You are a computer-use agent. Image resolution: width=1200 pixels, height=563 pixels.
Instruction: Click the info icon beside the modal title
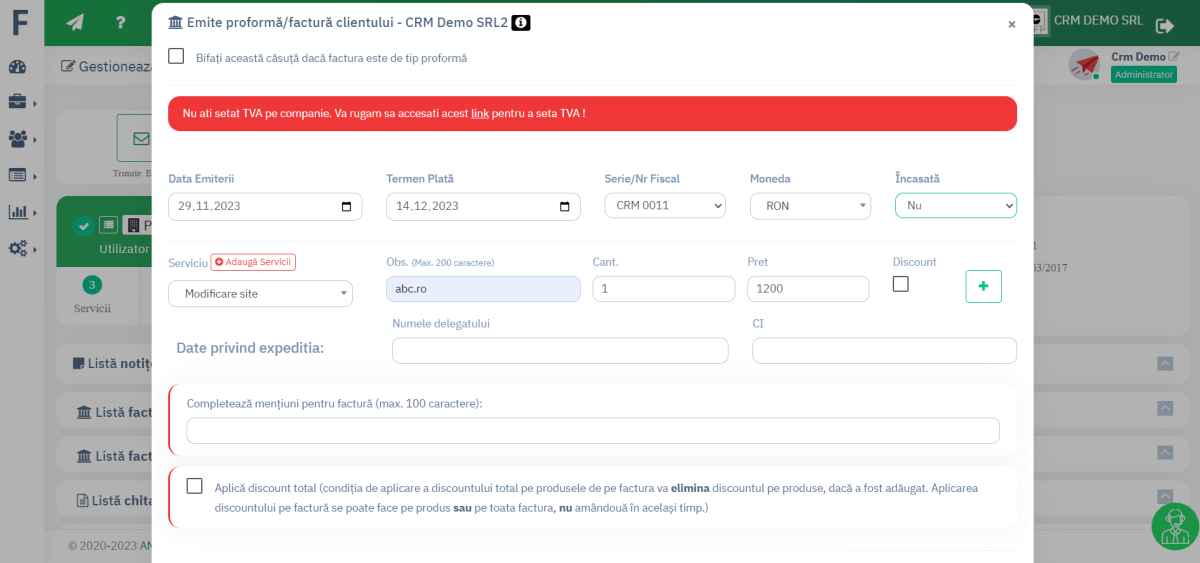coord(521,23)
